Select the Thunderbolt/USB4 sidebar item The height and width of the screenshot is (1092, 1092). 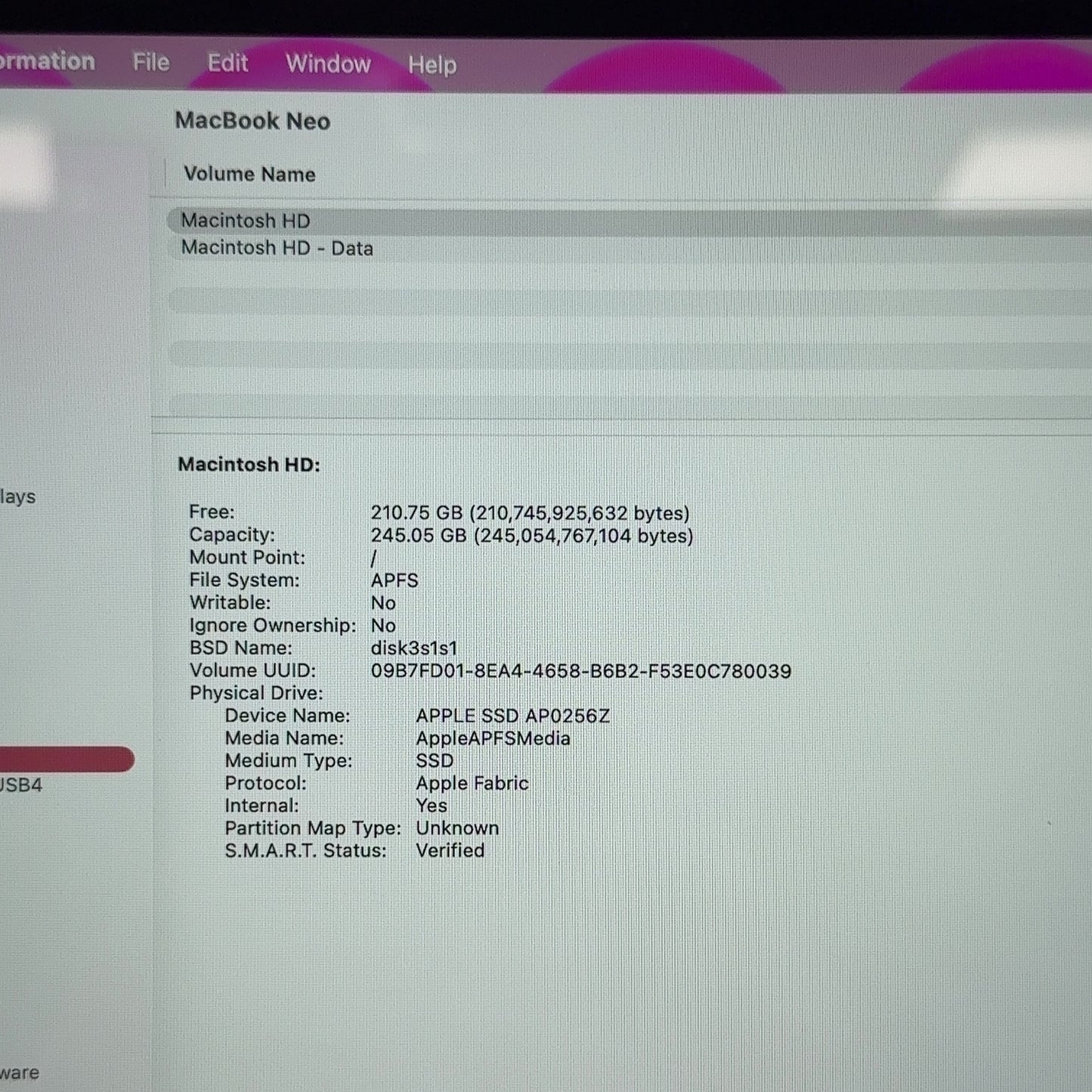[x=21, y=785]
